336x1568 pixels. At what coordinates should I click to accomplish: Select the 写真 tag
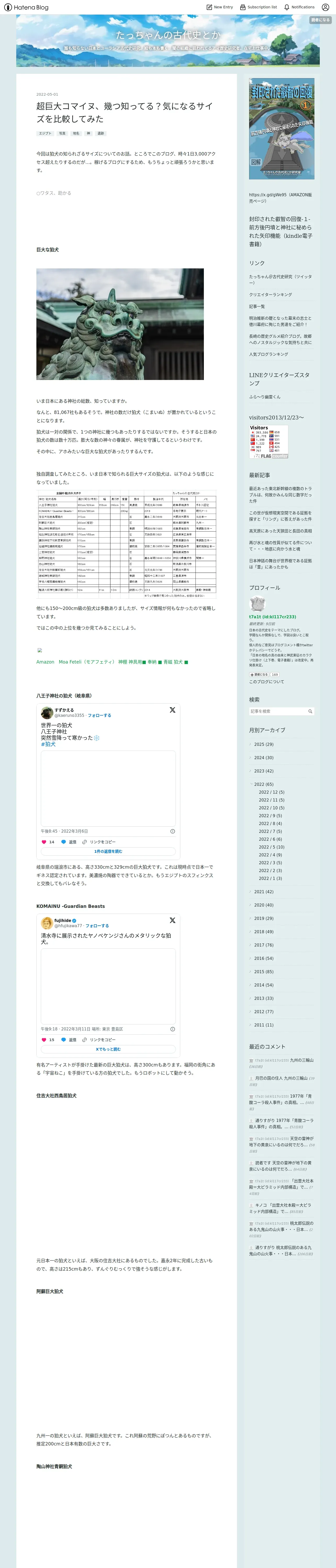click(62, 133)
